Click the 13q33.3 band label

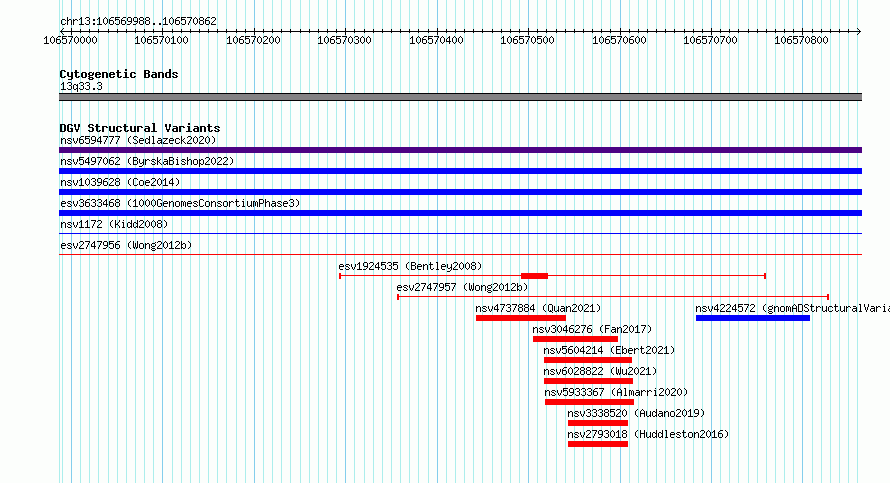(x=81, y=86)
